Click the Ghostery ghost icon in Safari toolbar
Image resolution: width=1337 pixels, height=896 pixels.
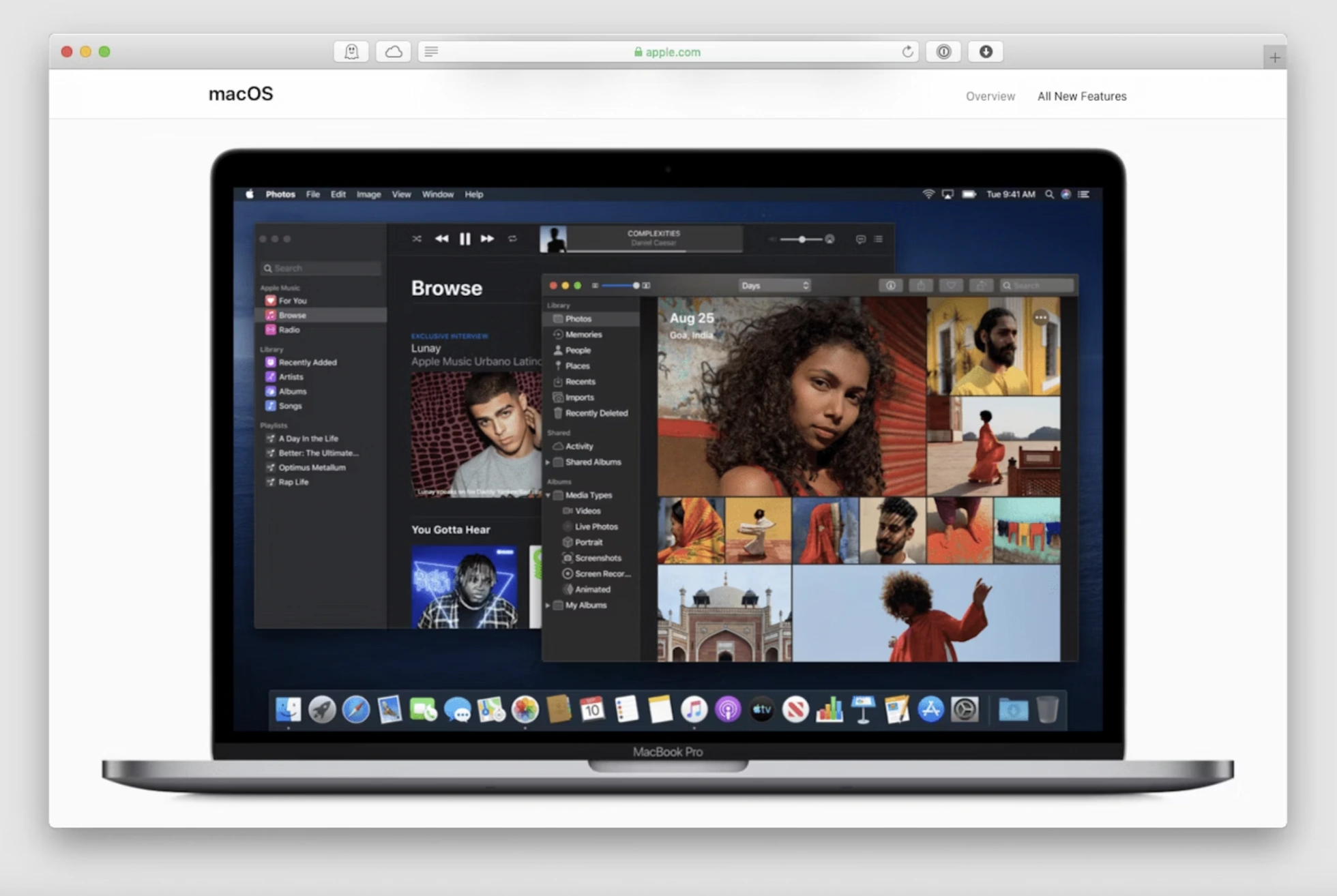click(x=351, y=52)
